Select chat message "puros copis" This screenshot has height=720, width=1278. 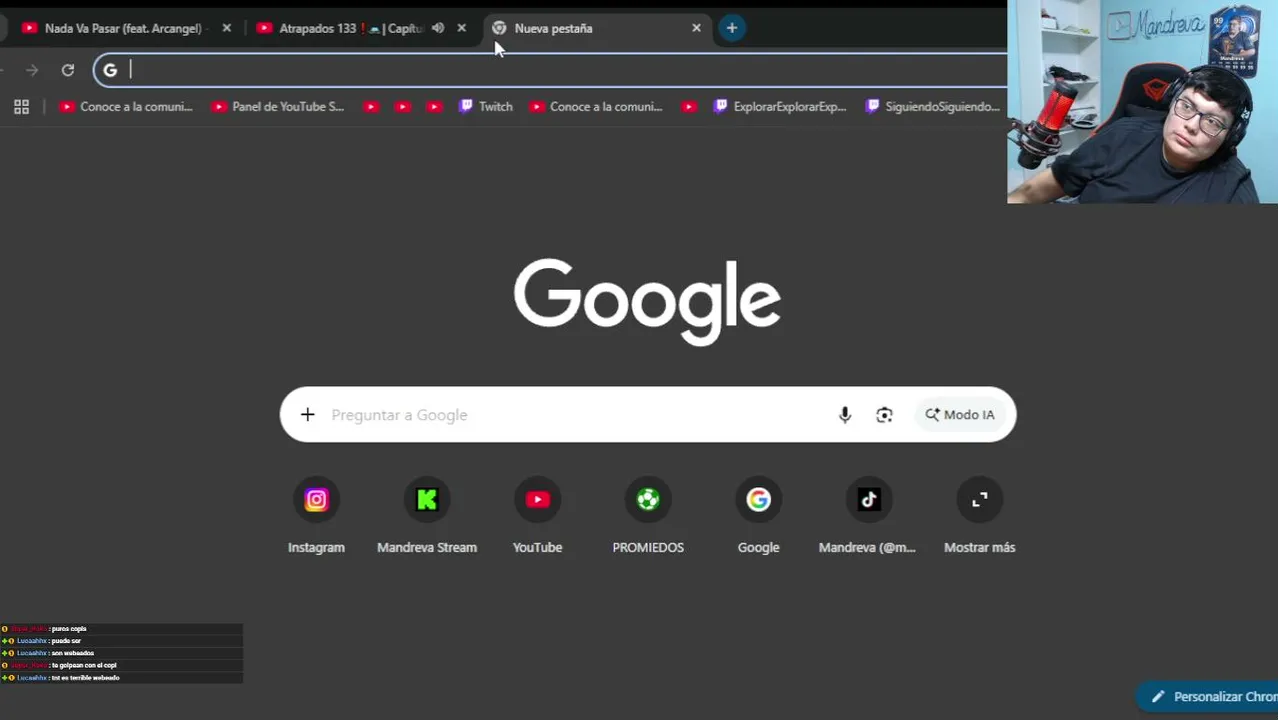pyautogui.click(x=69, y=629)
